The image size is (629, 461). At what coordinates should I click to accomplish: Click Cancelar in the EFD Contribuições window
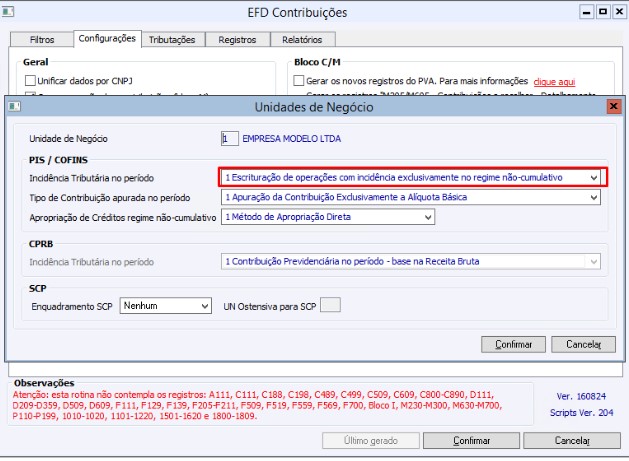(572, 441)
